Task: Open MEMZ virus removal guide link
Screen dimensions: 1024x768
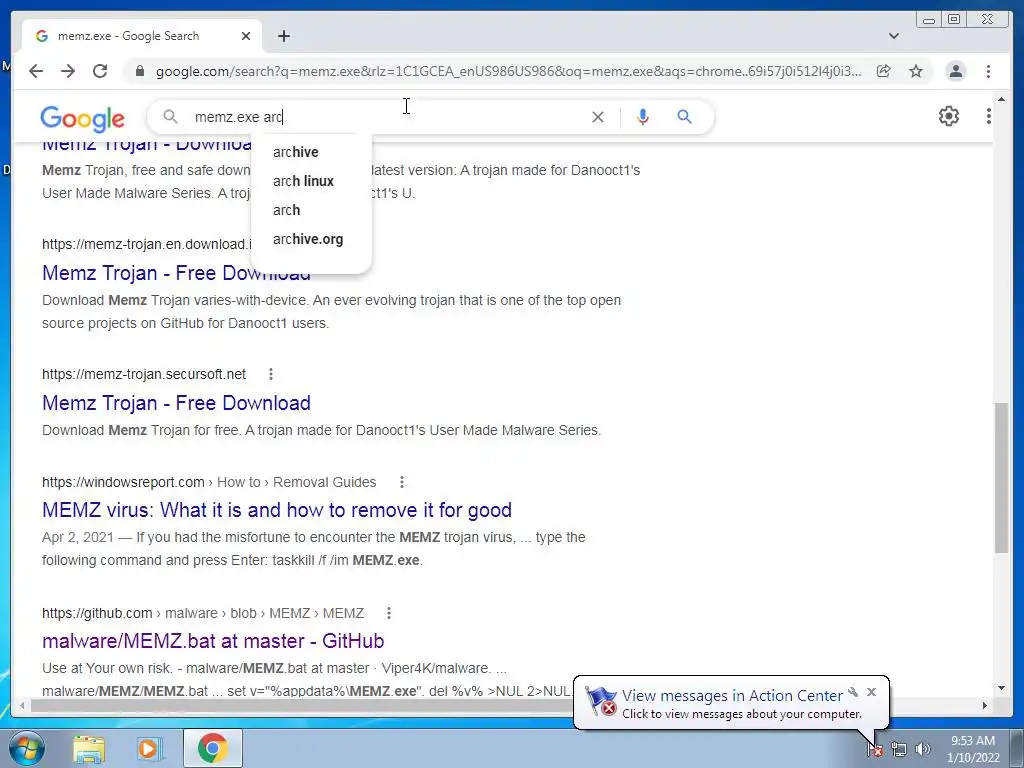Action: click(x=277, y=510)
